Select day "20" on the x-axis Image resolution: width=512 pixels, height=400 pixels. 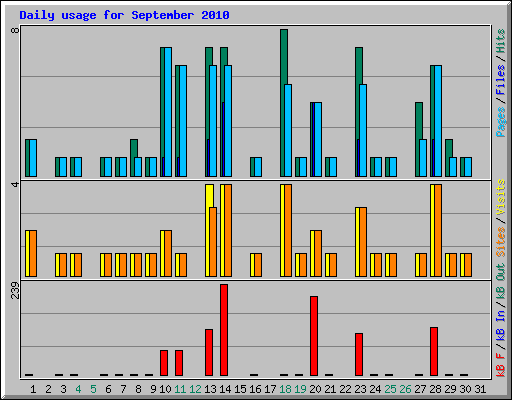[315, 389]
